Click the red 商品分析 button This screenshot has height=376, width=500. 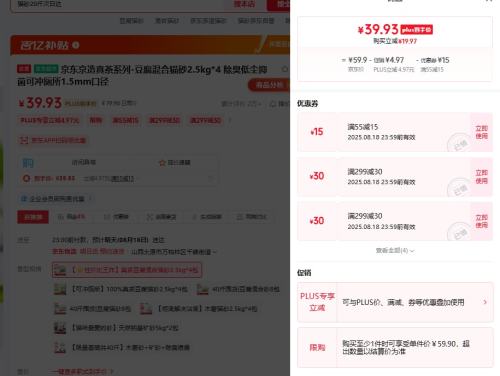point(269,85)
